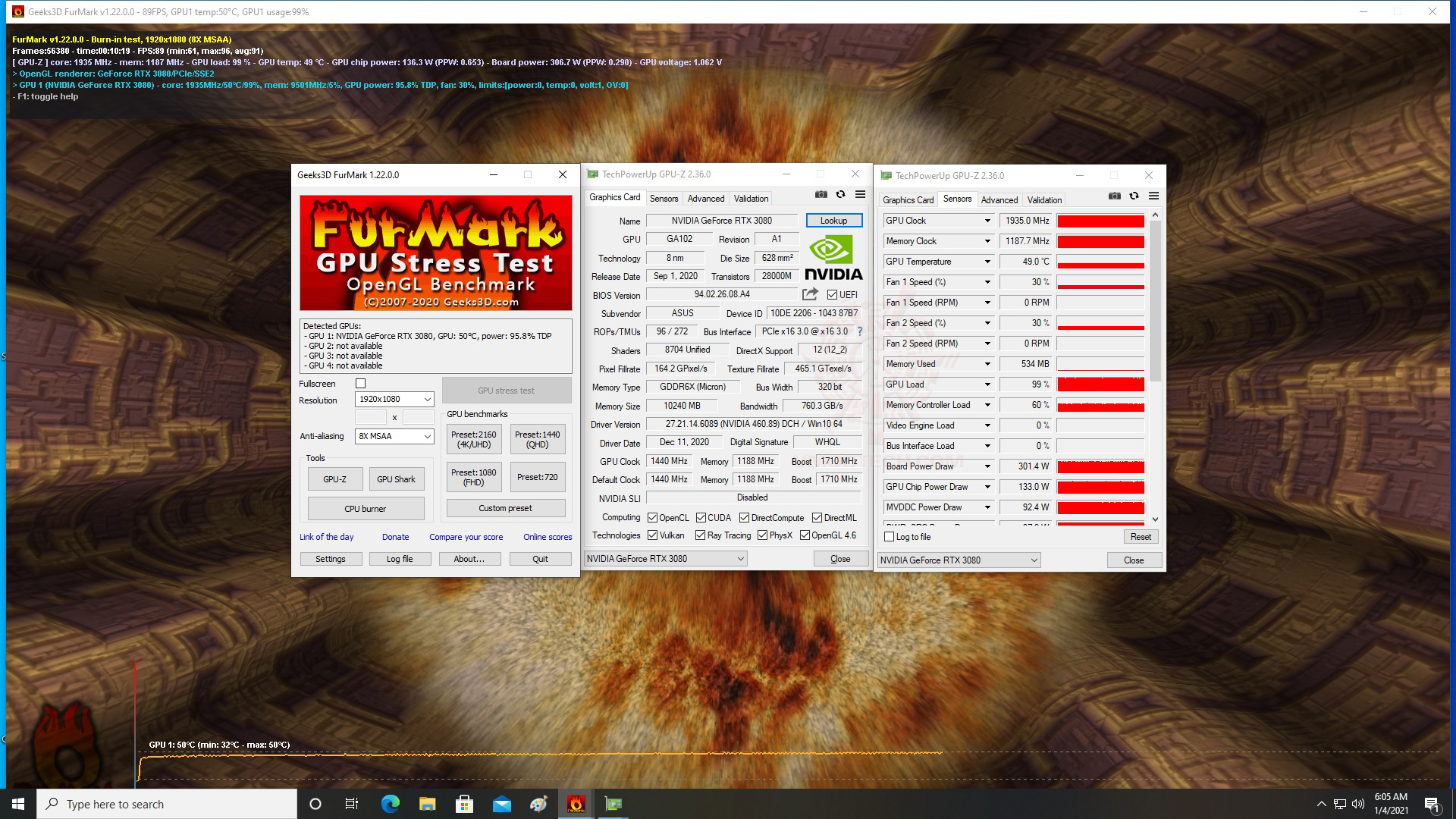Open Task View on the taskbar
The width and height of the screenshot is (1456, 819).
[x=352, y=804]
